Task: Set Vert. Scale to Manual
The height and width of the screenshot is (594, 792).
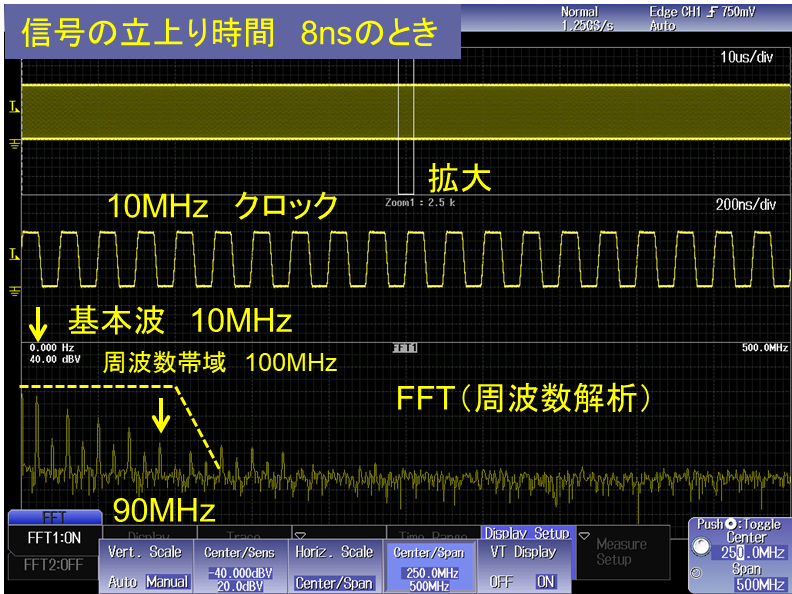Action: pos(166,581)
